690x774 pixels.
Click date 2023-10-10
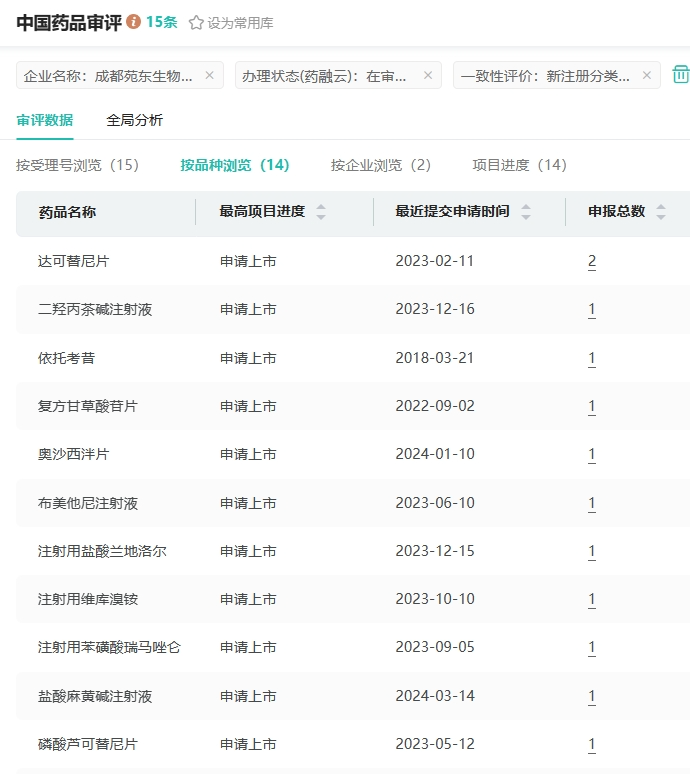434,599
